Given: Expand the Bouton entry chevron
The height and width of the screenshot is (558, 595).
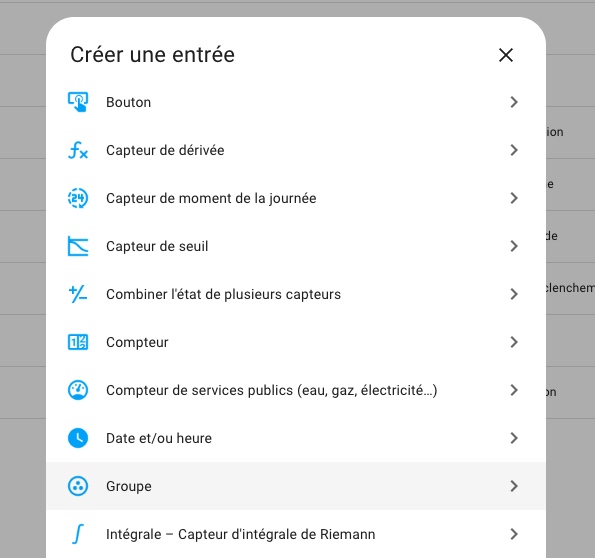Looking at the screenshot, I should click(x=514, y=102).
